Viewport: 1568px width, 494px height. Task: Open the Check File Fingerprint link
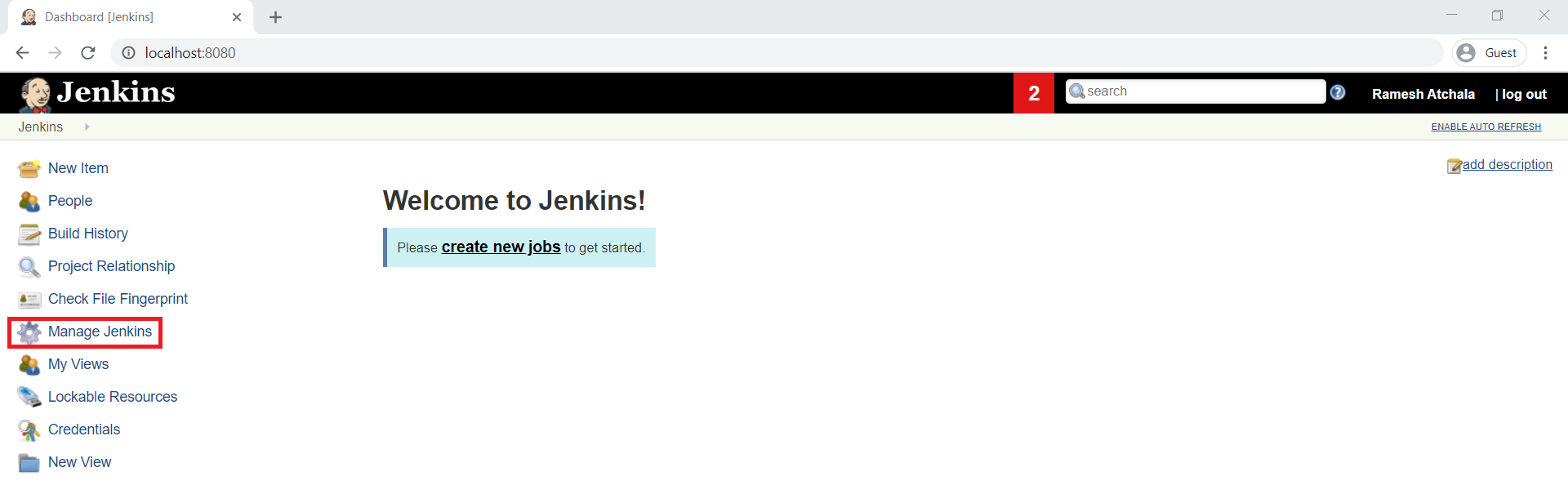click(x=118, y=299)
